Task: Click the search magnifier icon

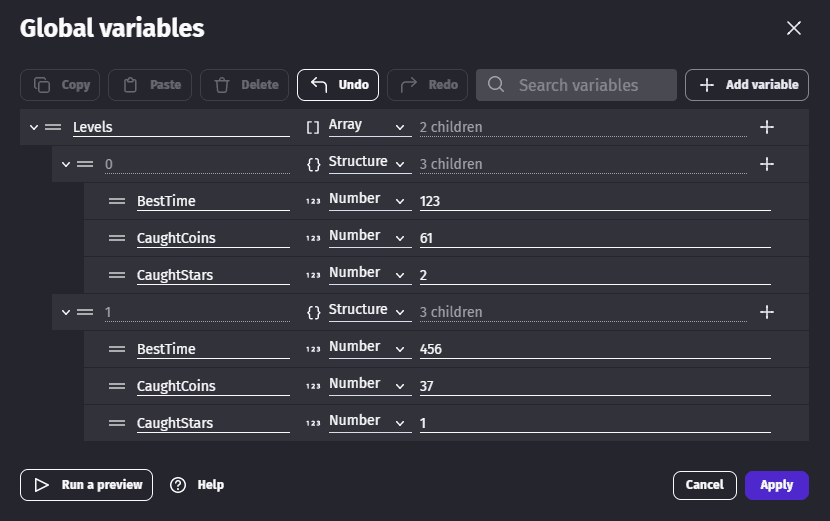Action: pyautogui.click(x=496, y=85)
